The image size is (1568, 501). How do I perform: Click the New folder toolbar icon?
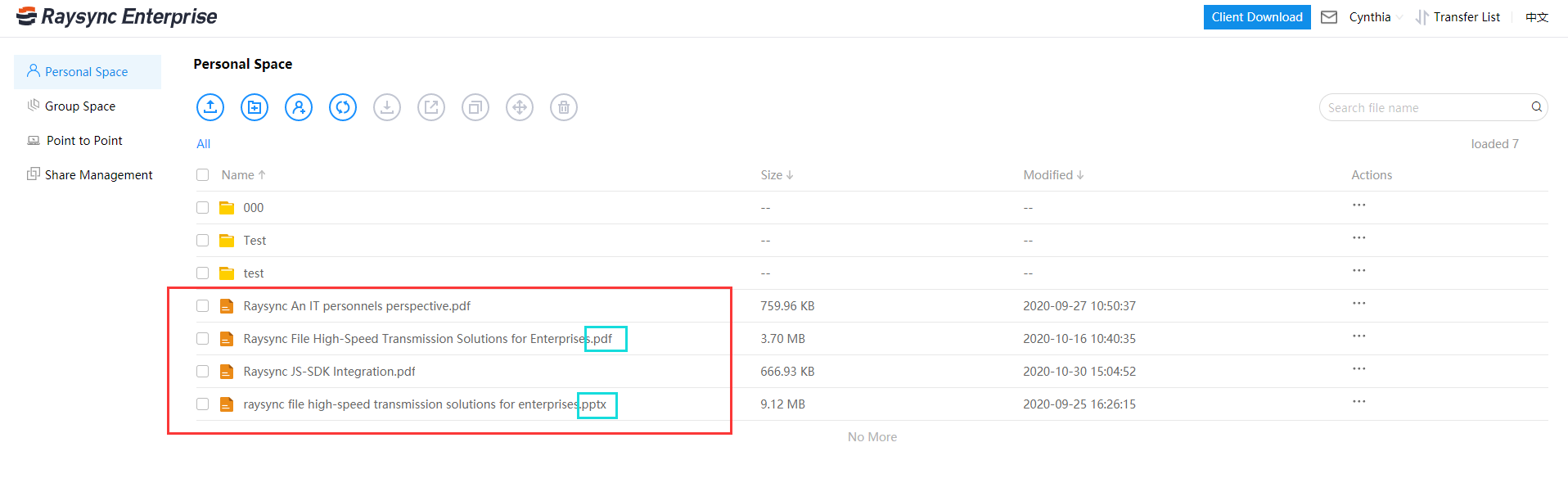coord(255,107)
